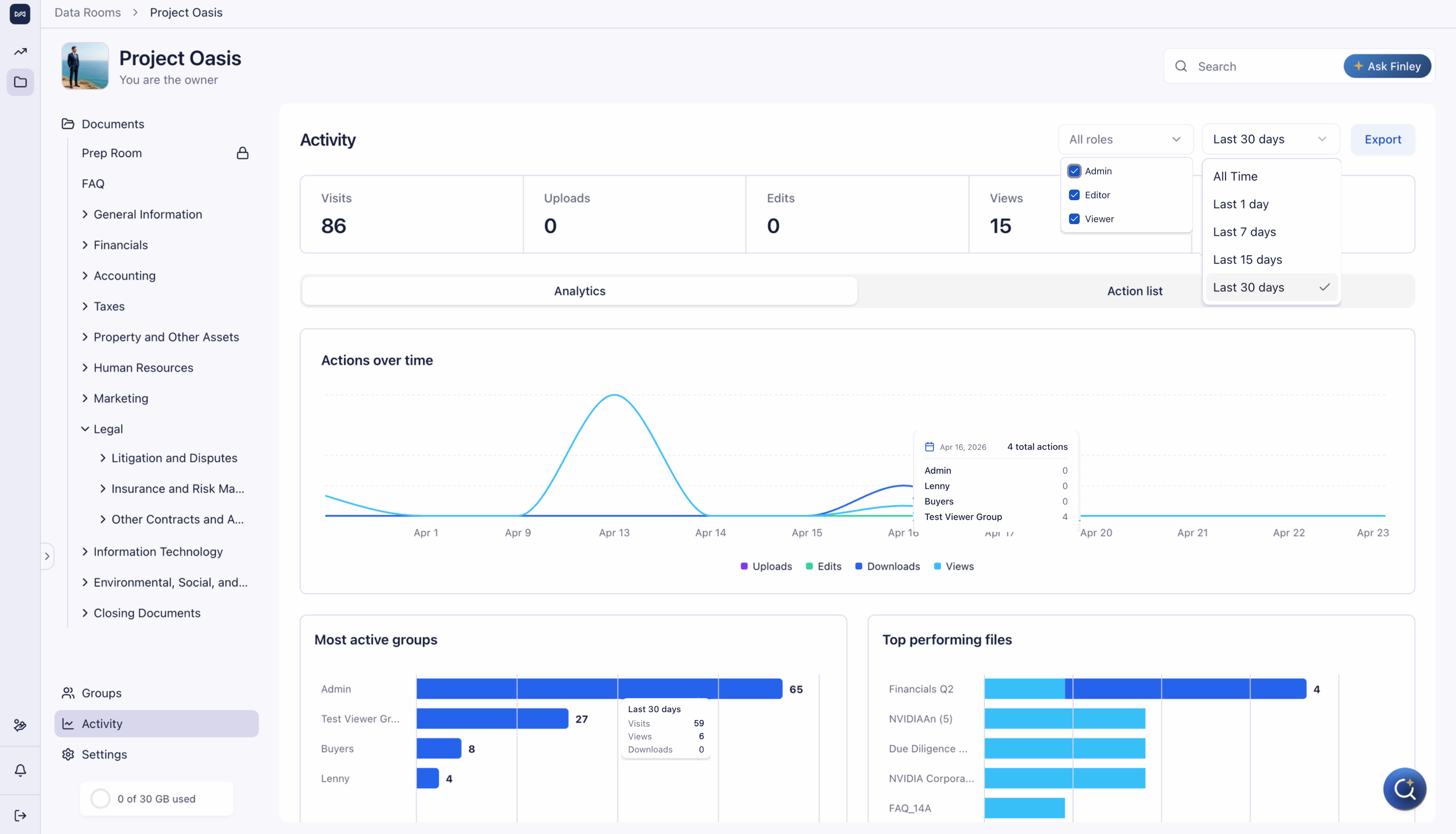The height and width of the screenshot is (834, 1456).
Task: Click the Export button
Action: click(1382, 139)
